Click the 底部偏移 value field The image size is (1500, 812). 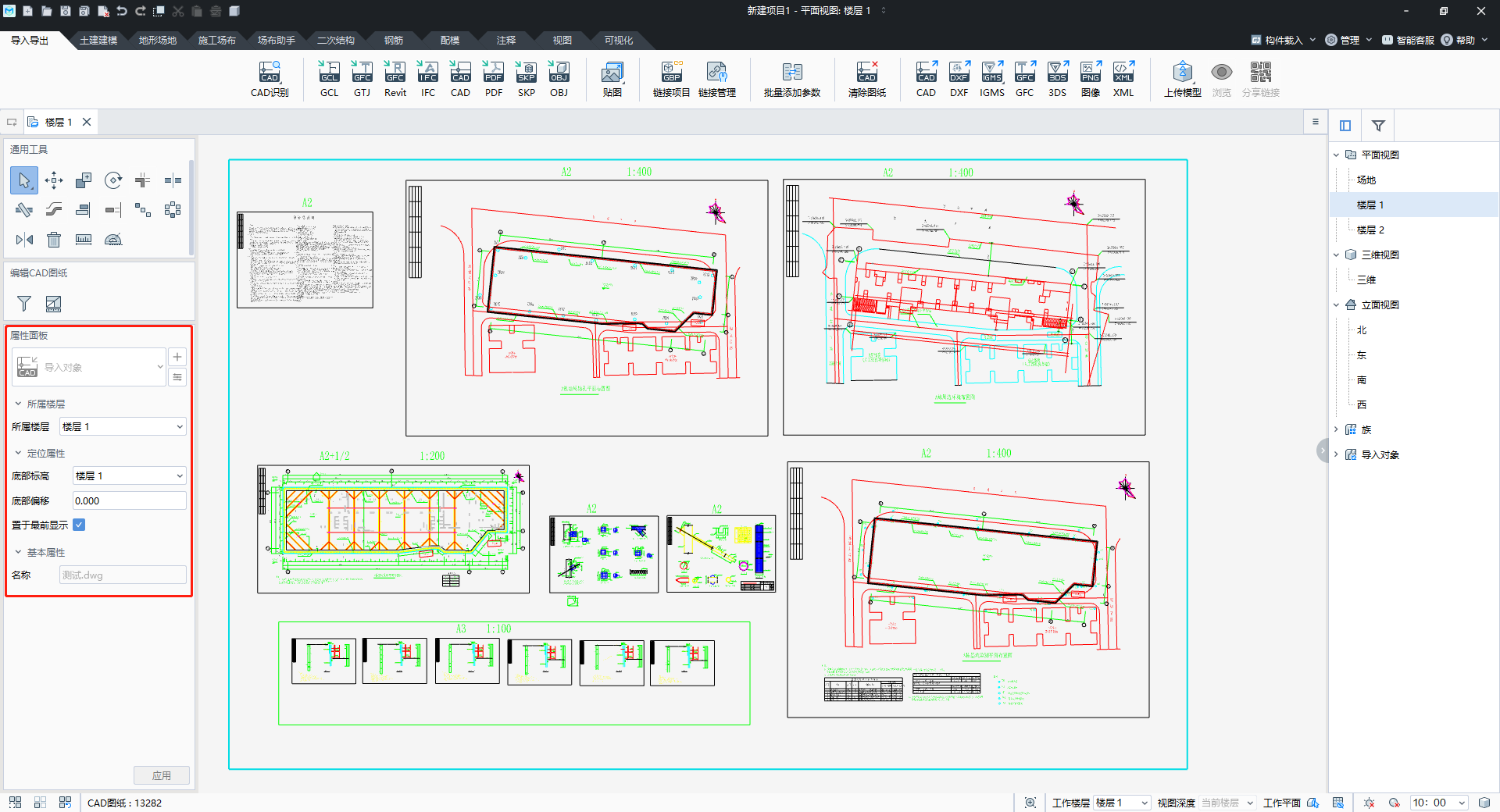pos(130,500)
